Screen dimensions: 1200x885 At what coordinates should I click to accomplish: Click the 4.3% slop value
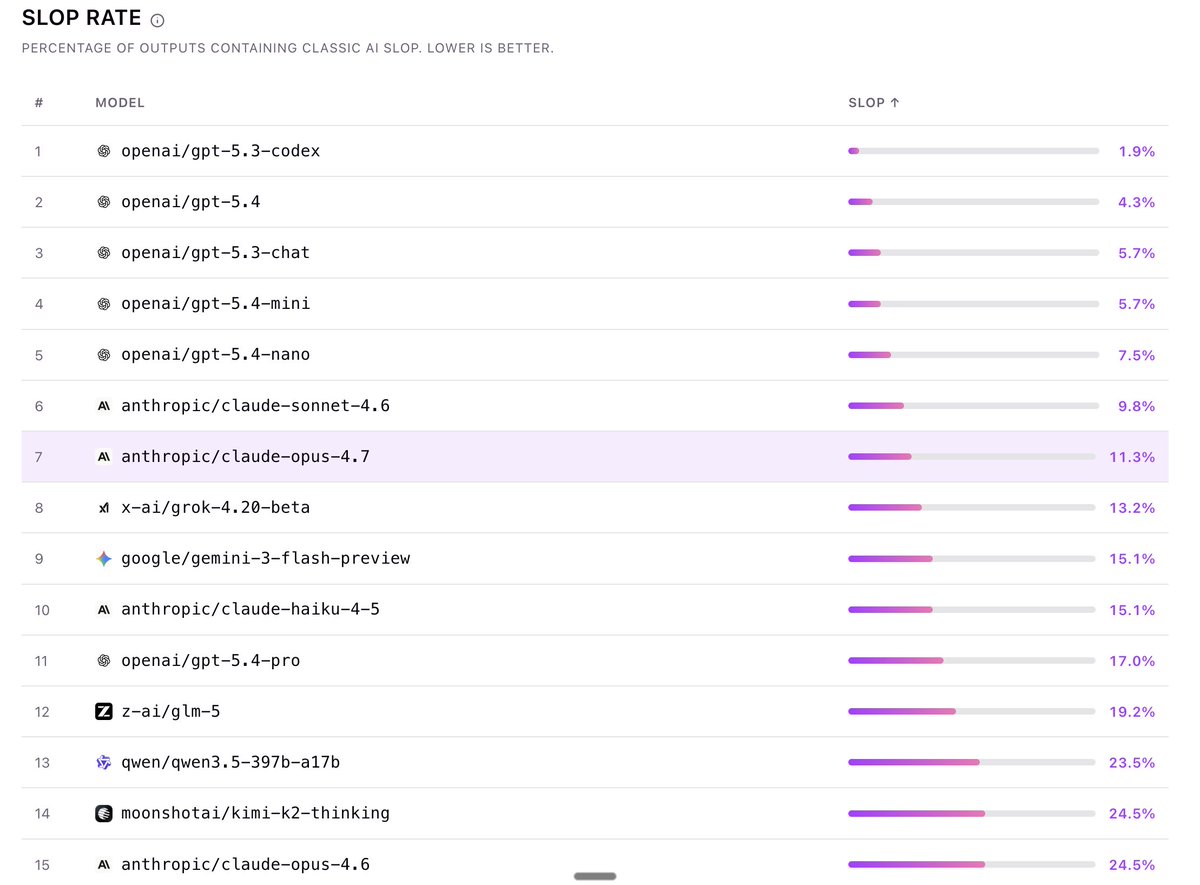coord(1136,202)
